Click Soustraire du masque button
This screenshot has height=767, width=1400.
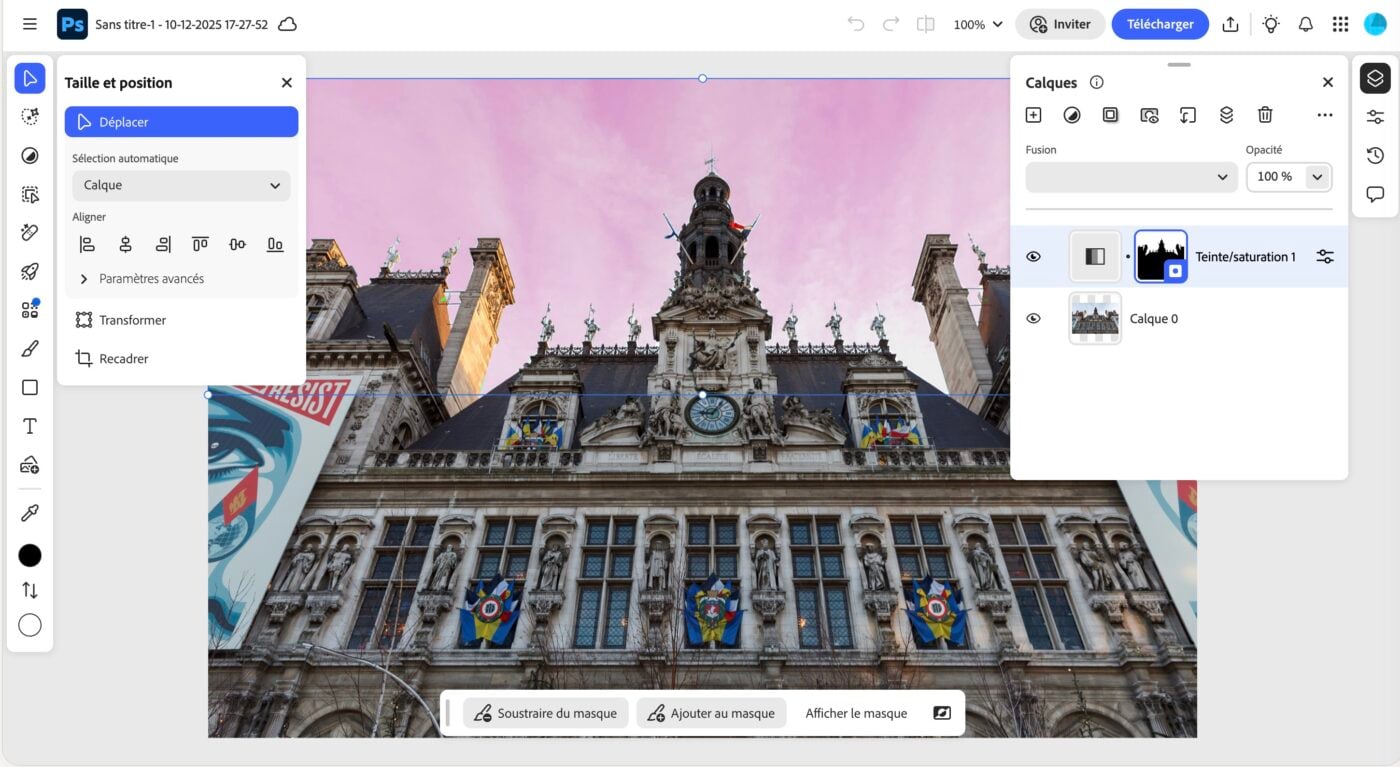click(x=546, y=713)
